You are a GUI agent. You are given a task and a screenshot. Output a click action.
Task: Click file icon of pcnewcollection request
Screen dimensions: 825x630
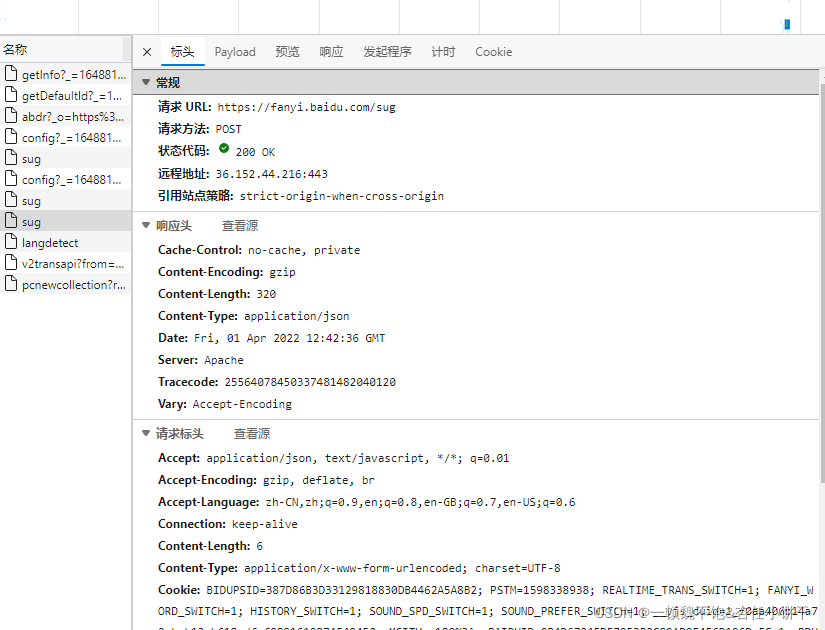[x=11, y=283]
